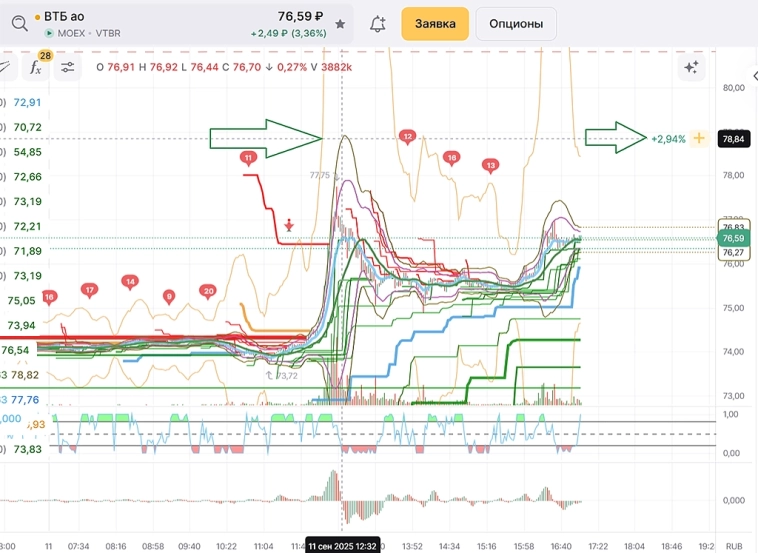
Task: Open price alert bell icon
Action: [378, 24]
